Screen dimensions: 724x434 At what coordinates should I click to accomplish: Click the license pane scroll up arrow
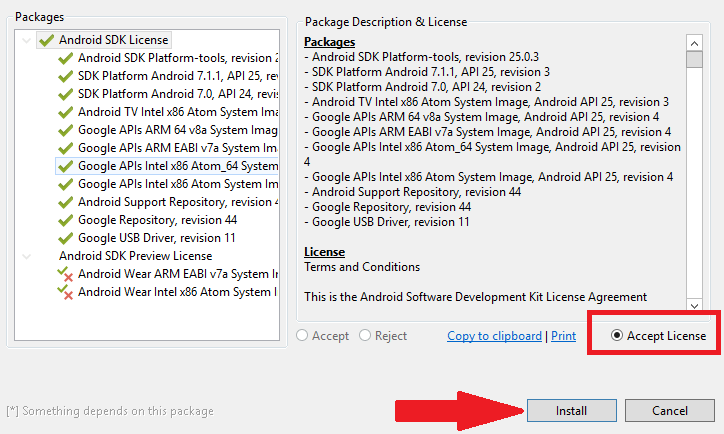pos(694,43)
